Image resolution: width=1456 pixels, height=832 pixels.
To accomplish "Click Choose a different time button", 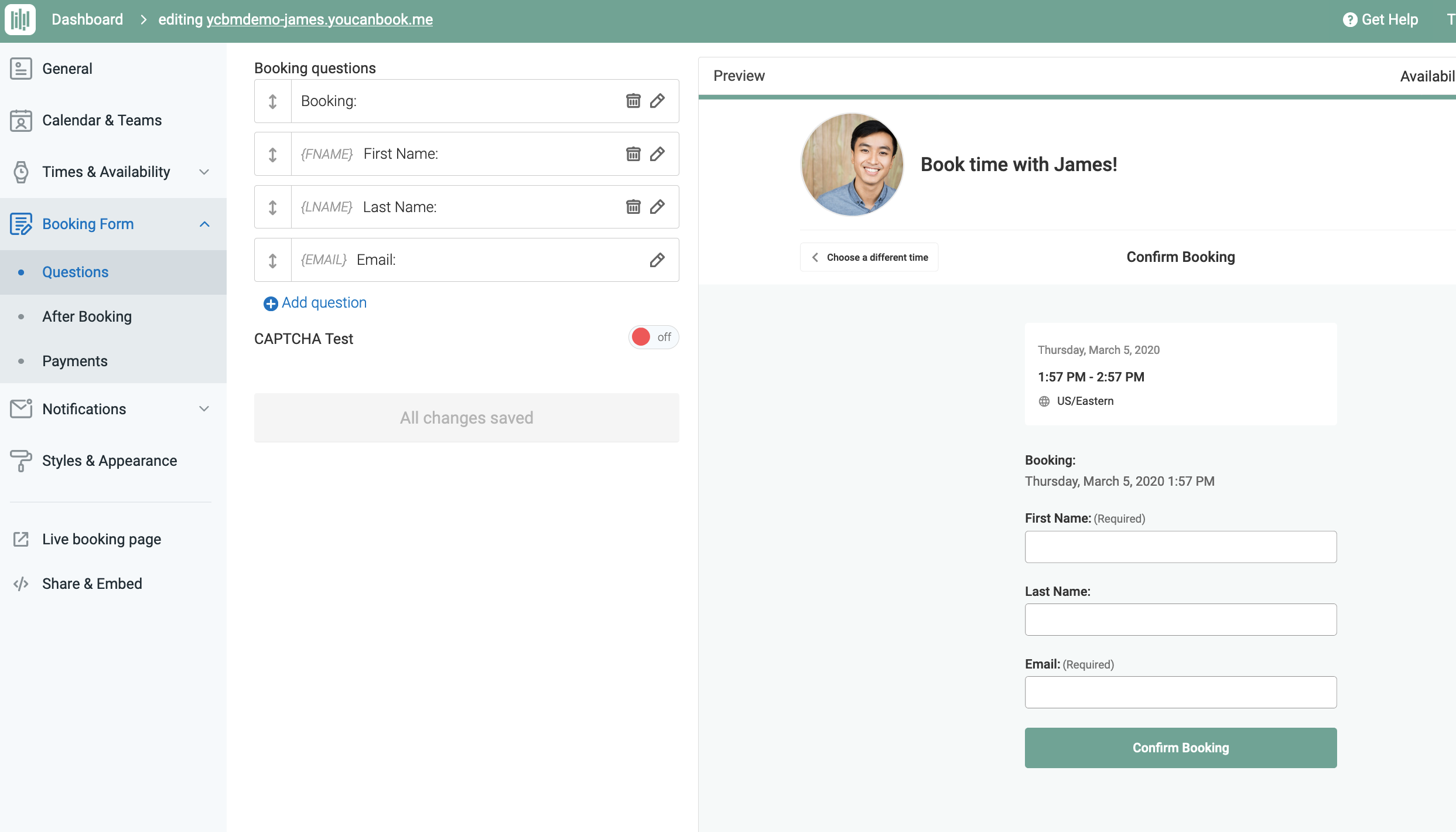I will pos(869,258).
